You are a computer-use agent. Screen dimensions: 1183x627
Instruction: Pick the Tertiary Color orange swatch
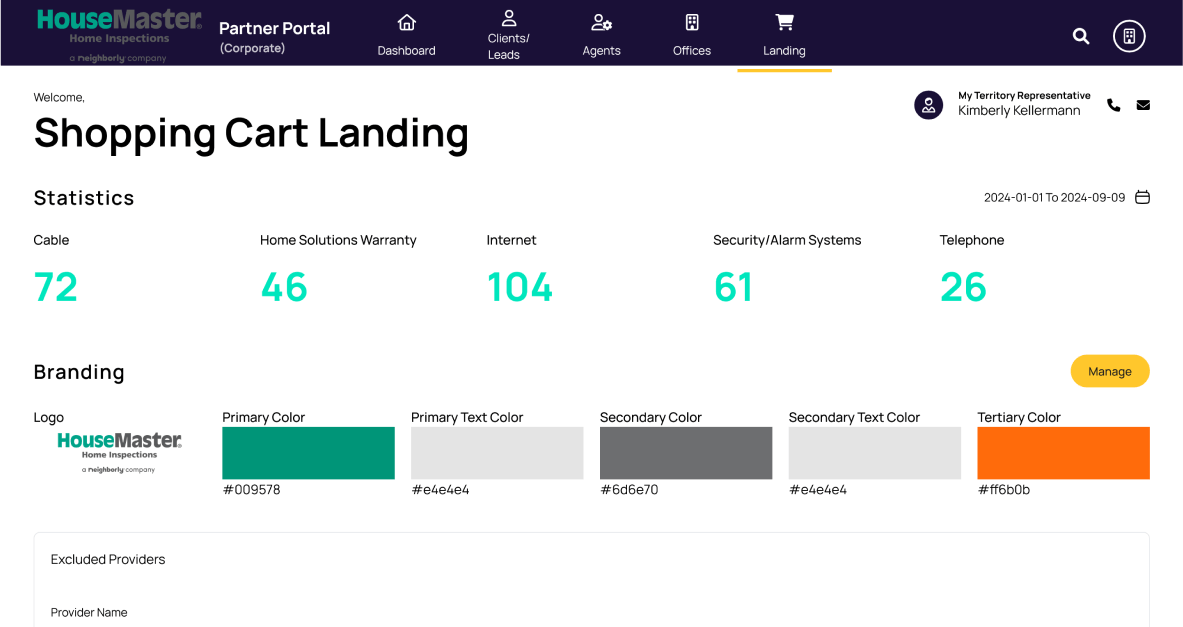pos(1063,452)
